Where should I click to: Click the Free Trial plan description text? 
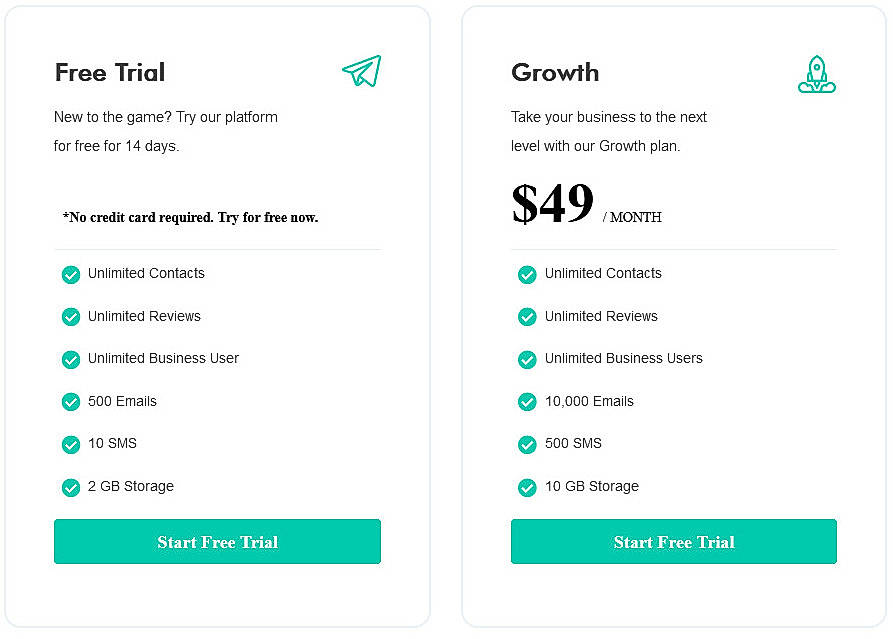(x=165, y=131)
